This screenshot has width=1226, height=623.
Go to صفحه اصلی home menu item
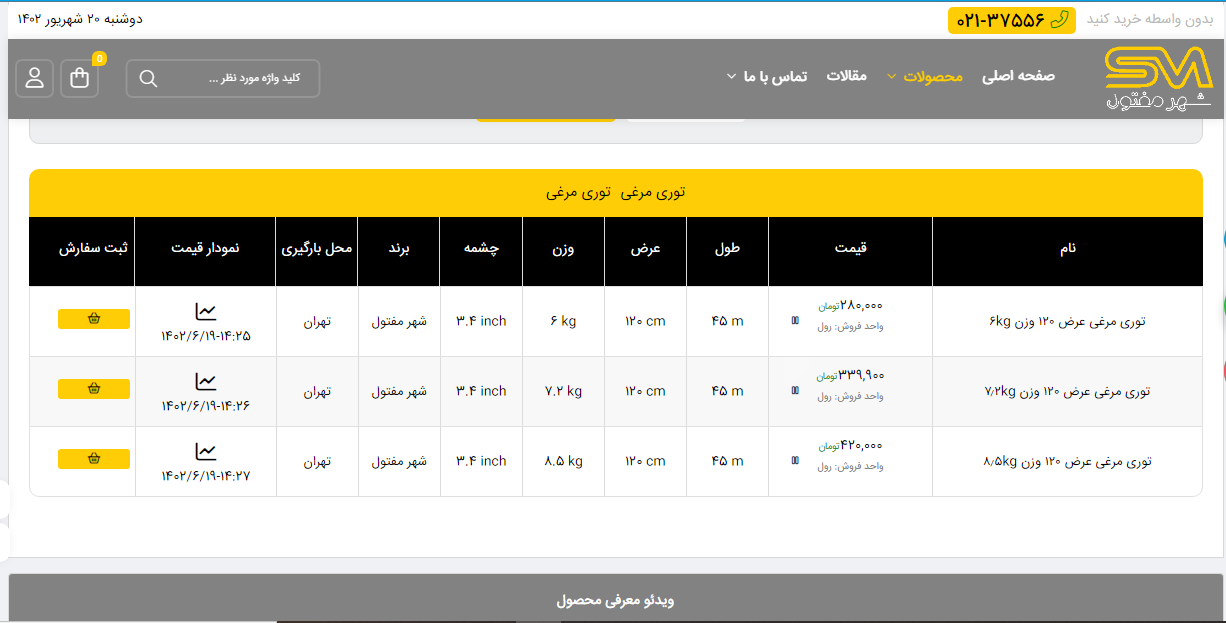click(x=1018, y=76)
